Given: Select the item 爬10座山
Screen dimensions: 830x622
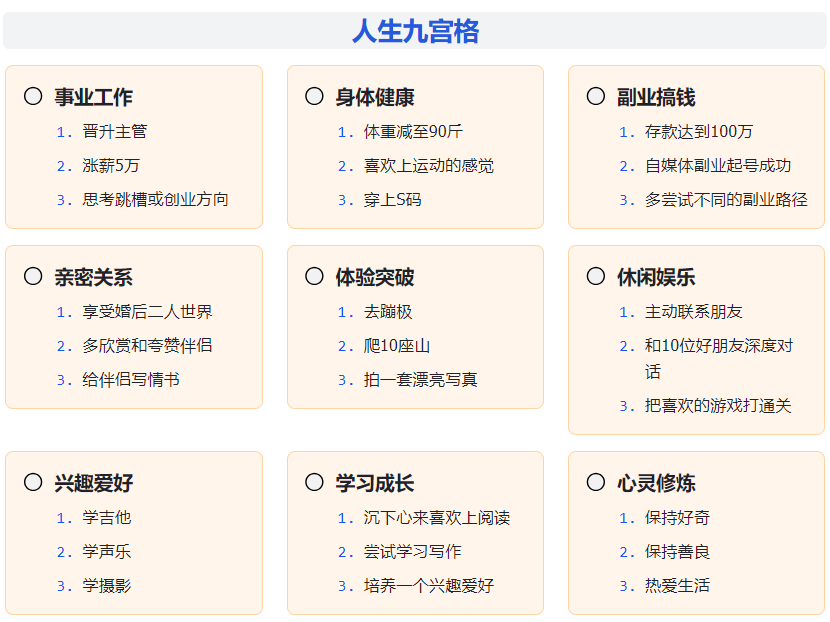Looking at the screenshot, I should click(396, 346).
